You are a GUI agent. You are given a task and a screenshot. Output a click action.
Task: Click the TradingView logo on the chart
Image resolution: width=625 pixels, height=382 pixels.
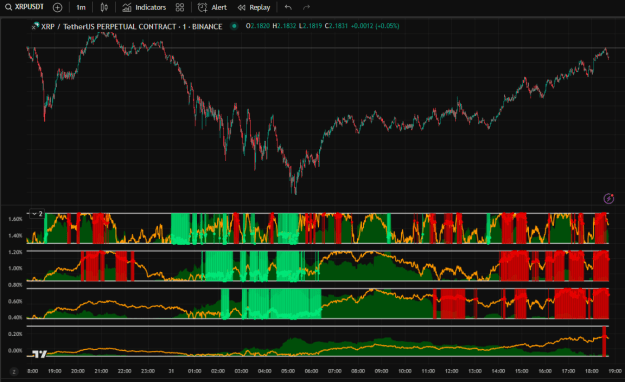click(x=39, y=354)
